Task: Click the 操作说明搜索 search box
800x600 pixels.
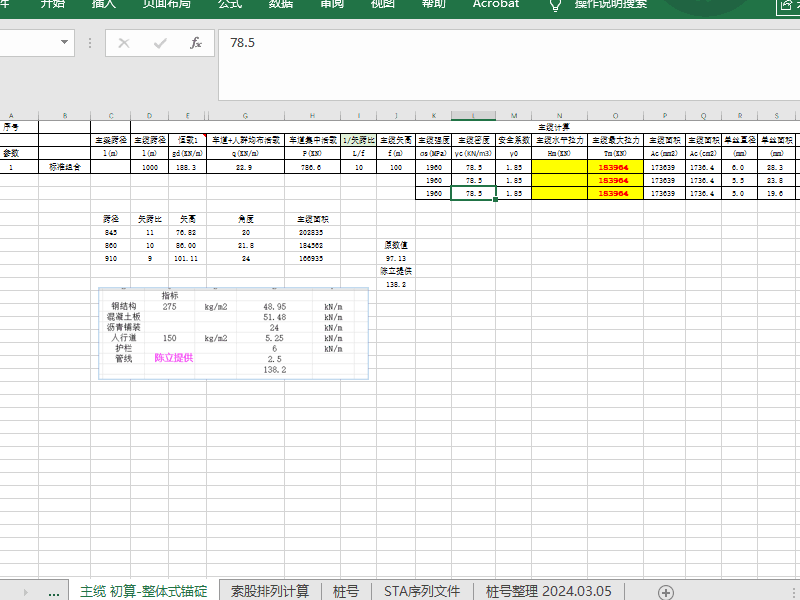Action: 611,4
